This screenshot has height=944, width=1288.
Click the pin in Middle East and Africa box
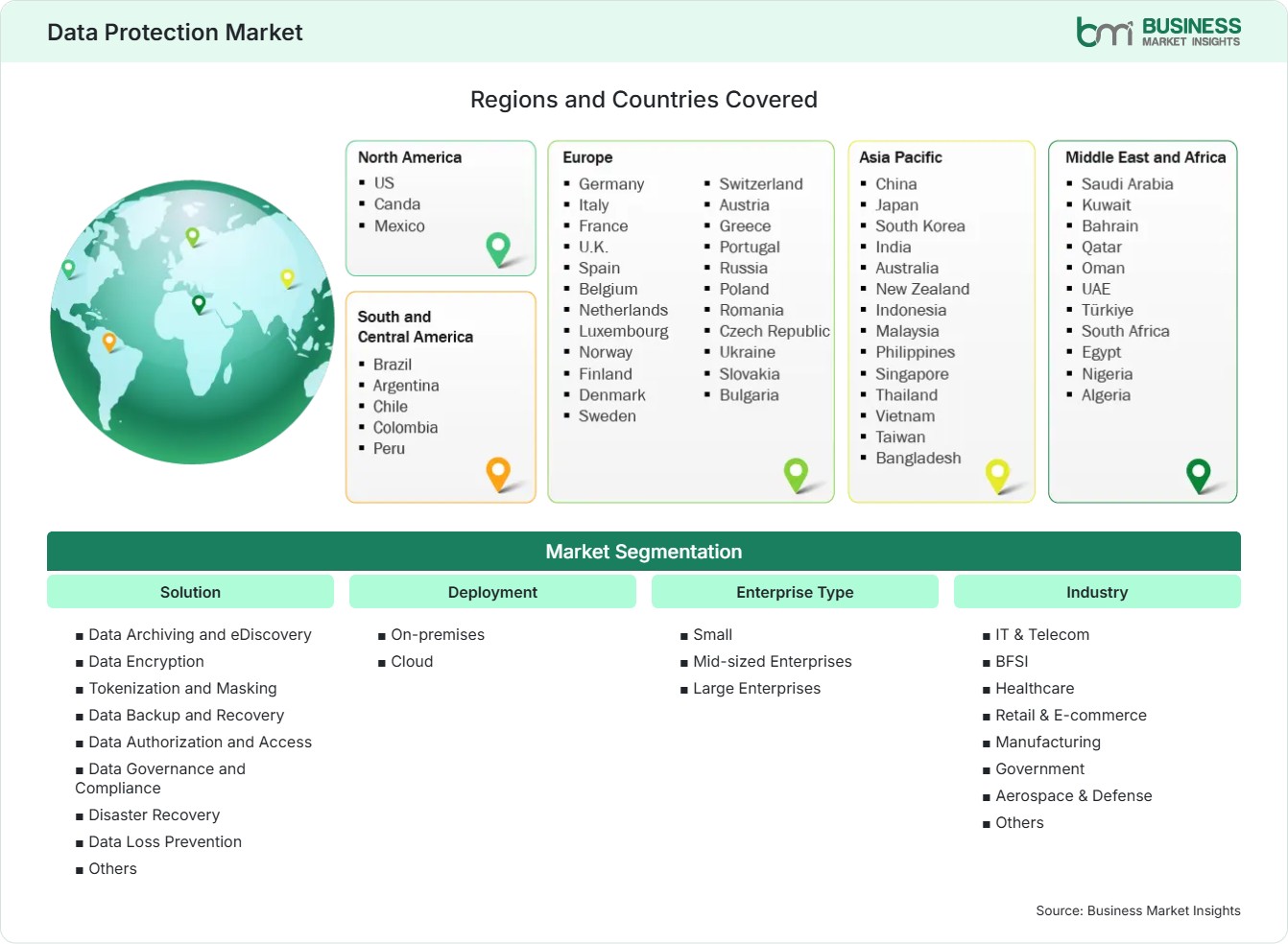pos(1199,475)
